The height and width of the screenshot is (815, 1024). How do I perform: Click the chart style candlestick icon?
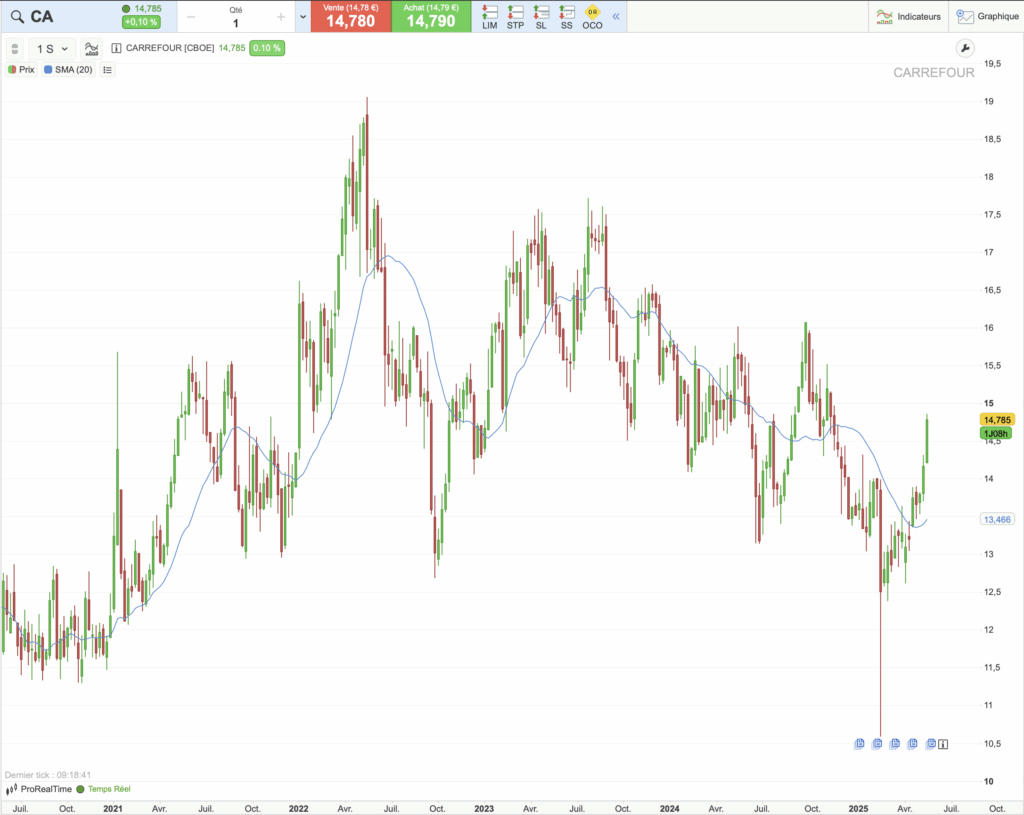pos(91,48)
